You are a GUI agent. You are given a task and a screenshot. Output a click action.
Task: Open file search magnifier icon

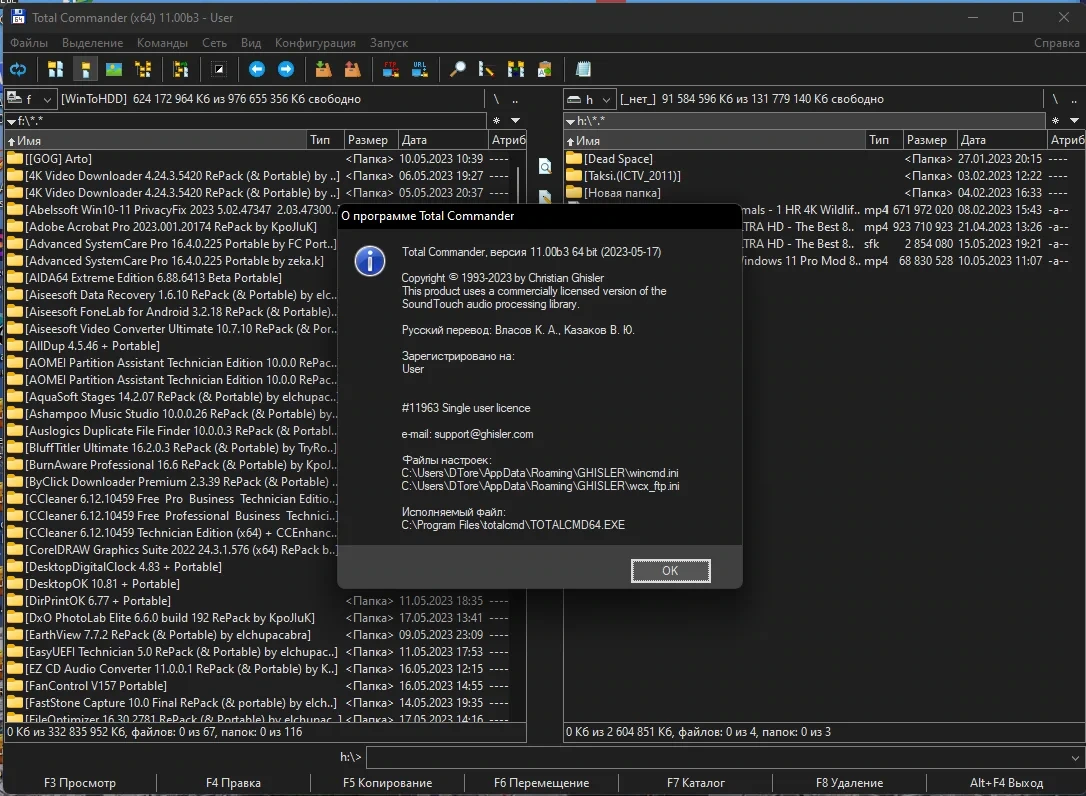(457, 69)
